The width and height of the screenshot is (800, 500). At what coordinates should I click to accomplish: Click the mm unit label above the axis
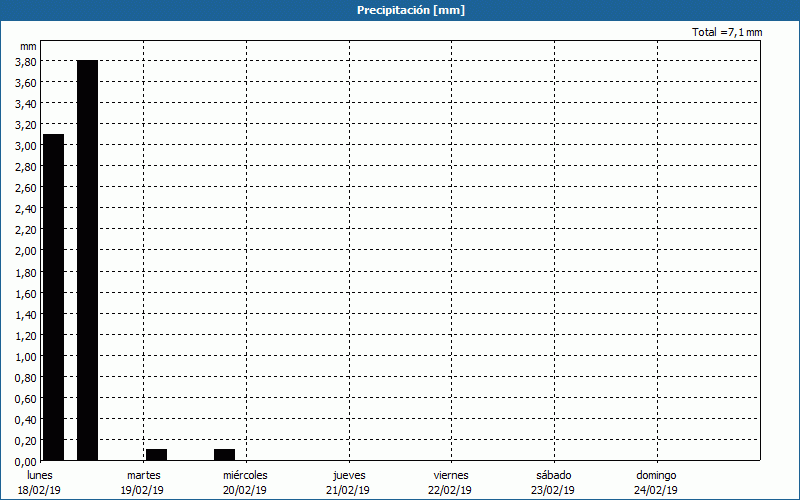point(28,46)
